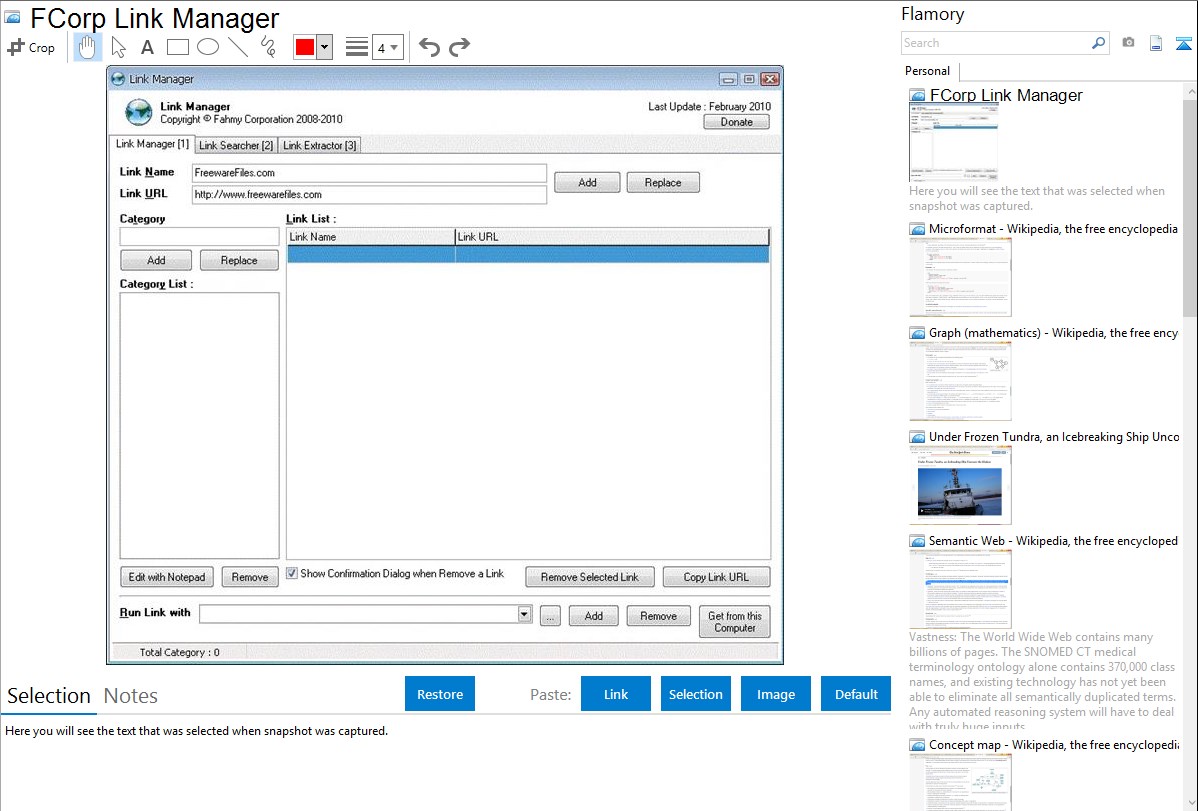1198x811 pixels.
Task: Click the camera snapshot icon
Action: [1128, 43]
